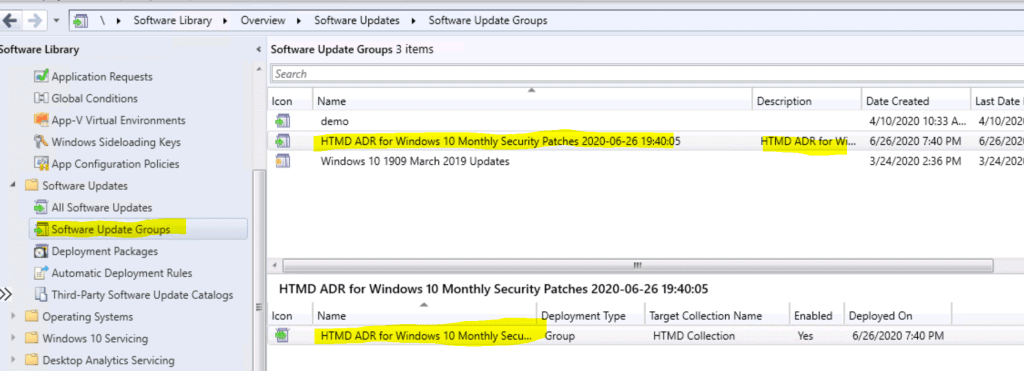The width and height of the screenshot is (1024, 371).
Task: Click the Desktop Analytics Servicing folder icon
Action: click(31, 360)
